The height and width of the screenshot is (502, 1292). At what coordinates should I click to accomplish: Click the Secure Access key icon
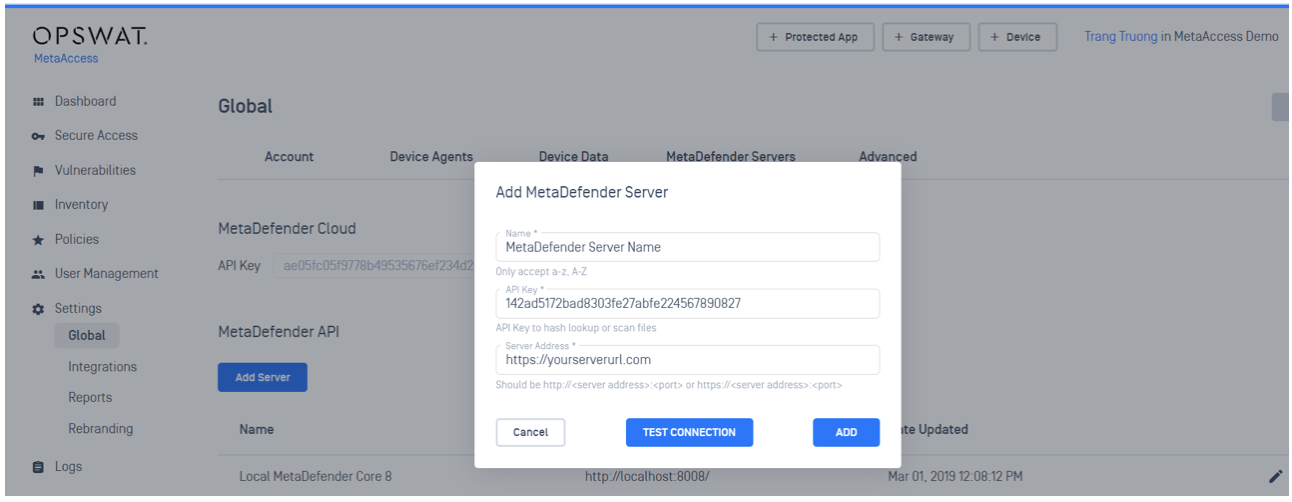38,136
